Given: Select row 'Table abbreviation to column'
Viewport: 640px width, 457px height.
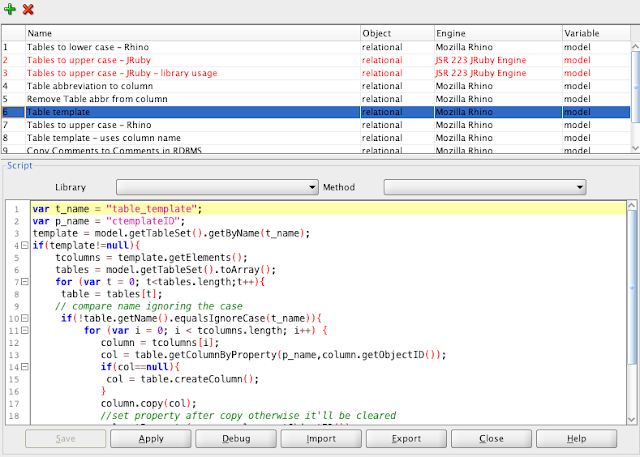Looking at the screenshot, I should pos(316,86).
